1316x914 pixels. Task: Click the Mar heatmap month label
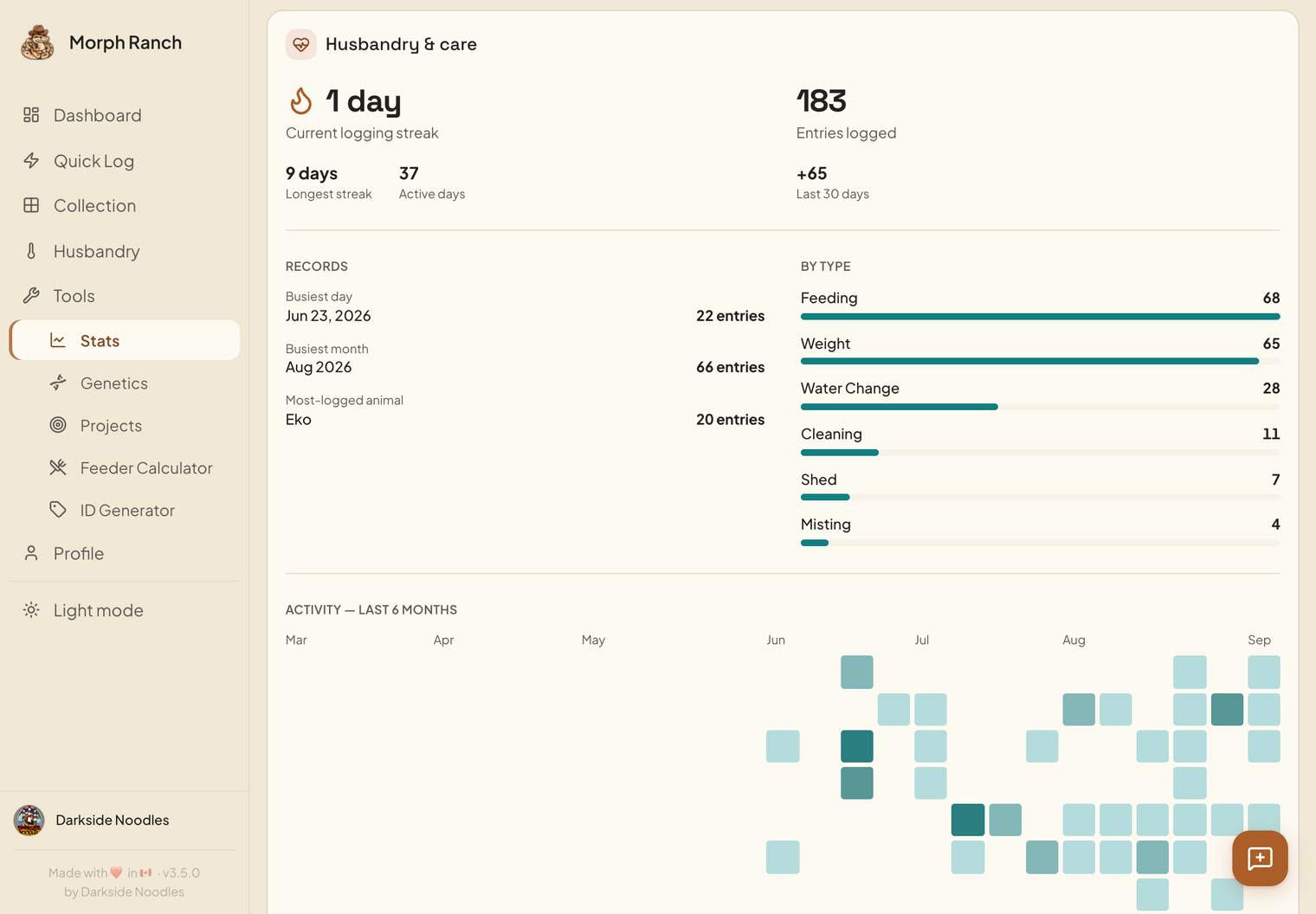pyautogui.click(x=296, y=640)
